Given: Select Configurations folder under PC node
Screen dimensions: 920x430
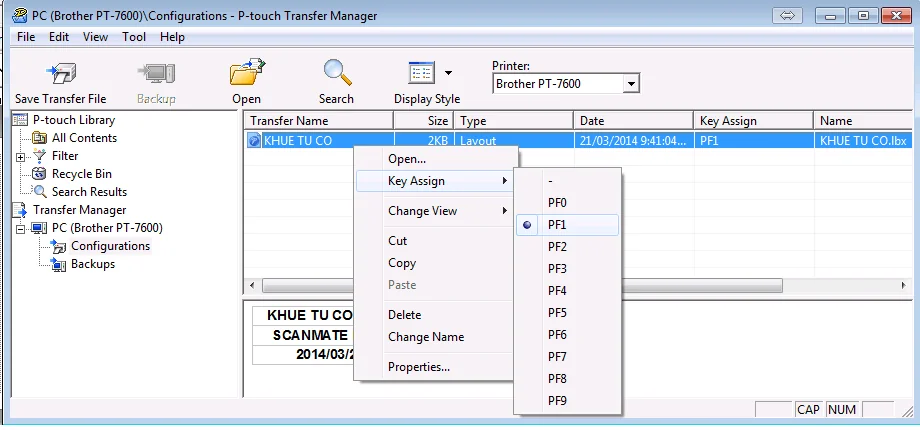Looking at the screenshot, I should pos(110,246).
